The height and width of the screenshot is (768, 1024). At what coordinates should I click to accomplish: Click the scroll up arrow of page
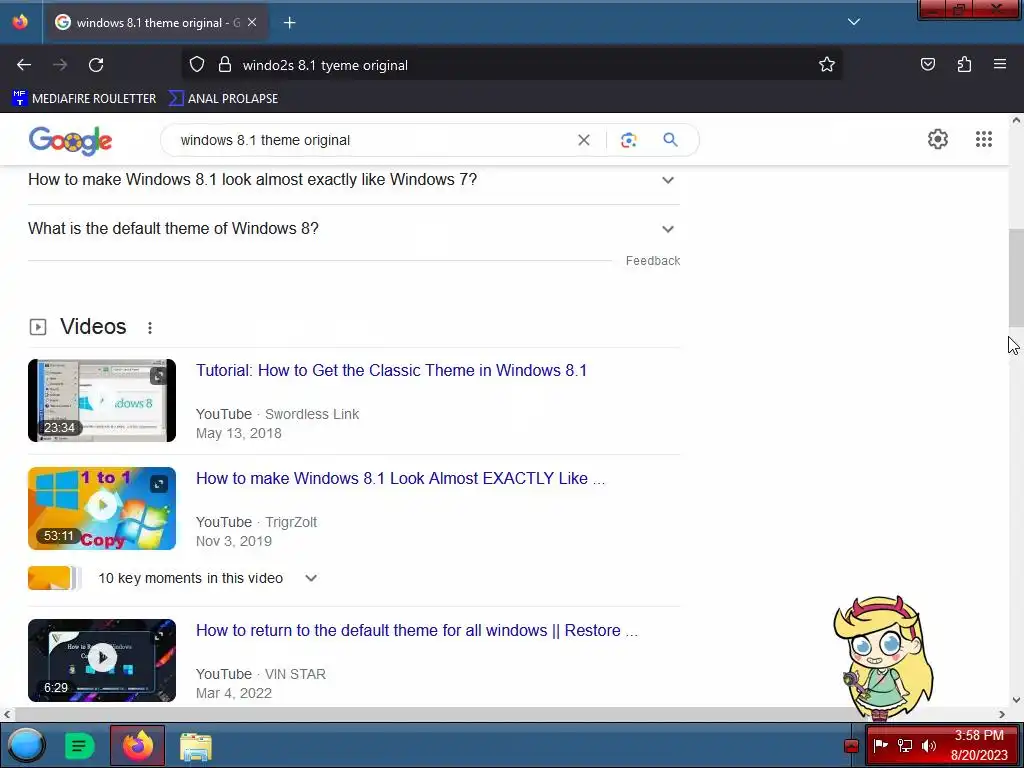coord(1016,120)
